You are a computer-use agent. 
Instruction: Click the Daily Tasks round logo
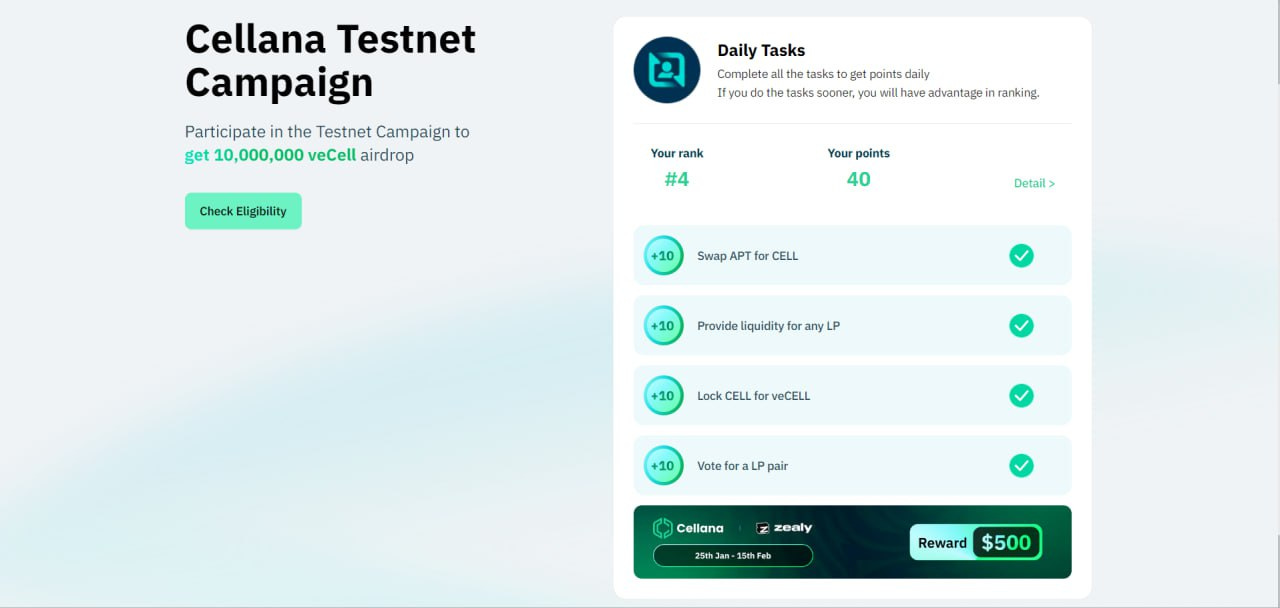pyautogui.click(x=667, y=70)
